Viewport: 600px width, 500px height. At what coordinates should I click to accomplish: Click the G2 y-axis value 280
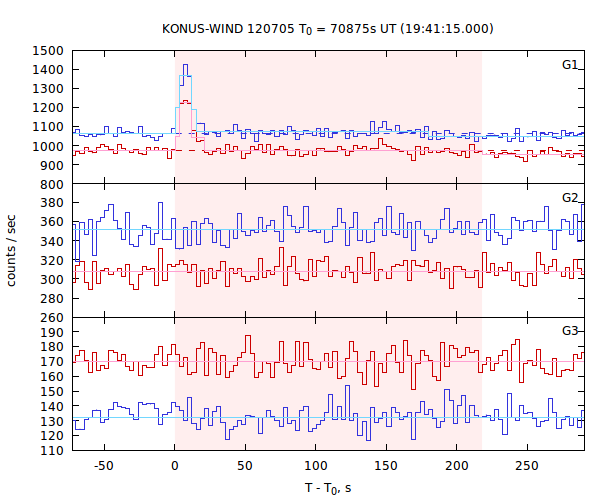pos(52,298)
